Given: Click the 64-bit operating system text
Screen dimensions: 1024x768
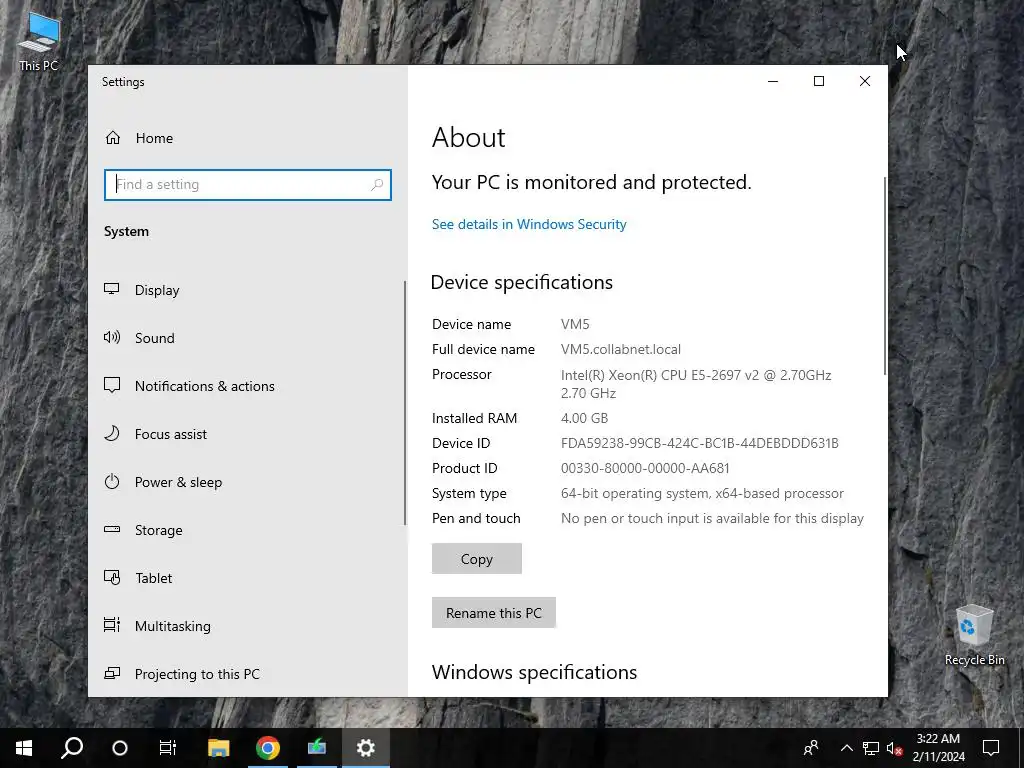Looking at the screenshot, I should [x=702, y=493].
